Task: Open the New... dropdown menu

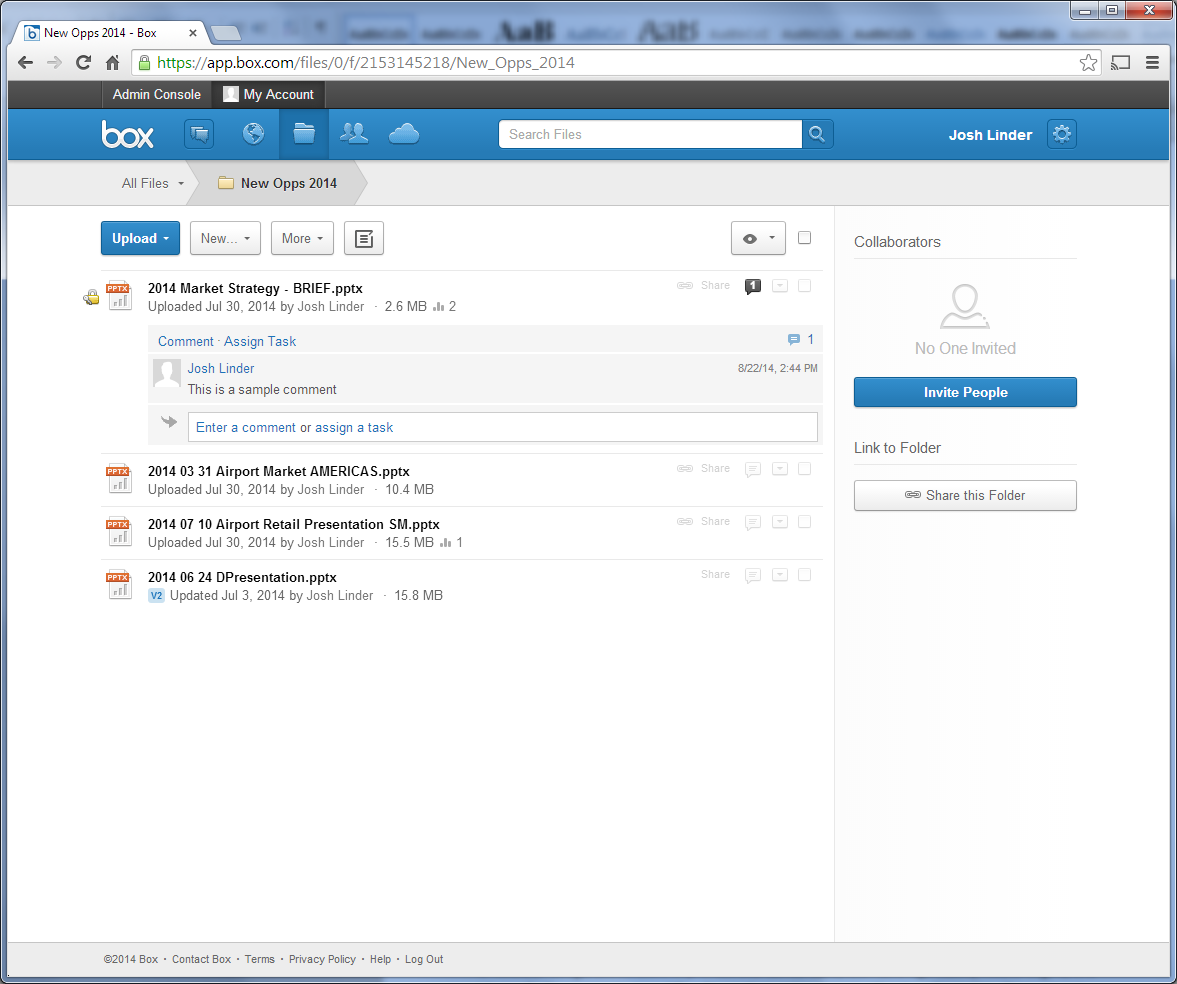Action: pos(224,238)
